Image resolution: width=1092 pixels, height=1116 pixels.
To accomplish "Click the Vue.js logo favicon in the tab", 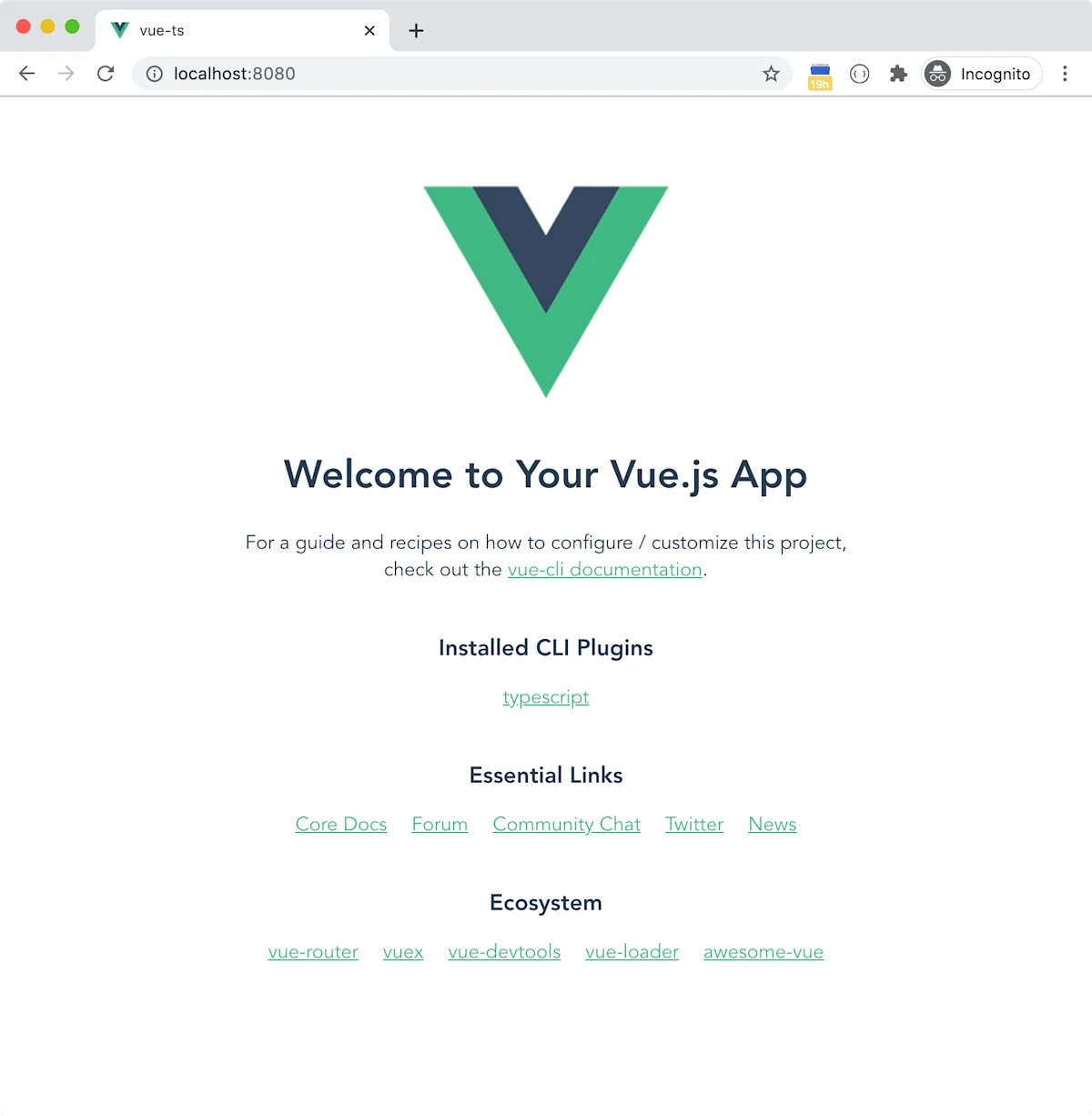I will [x=118, y=30].
